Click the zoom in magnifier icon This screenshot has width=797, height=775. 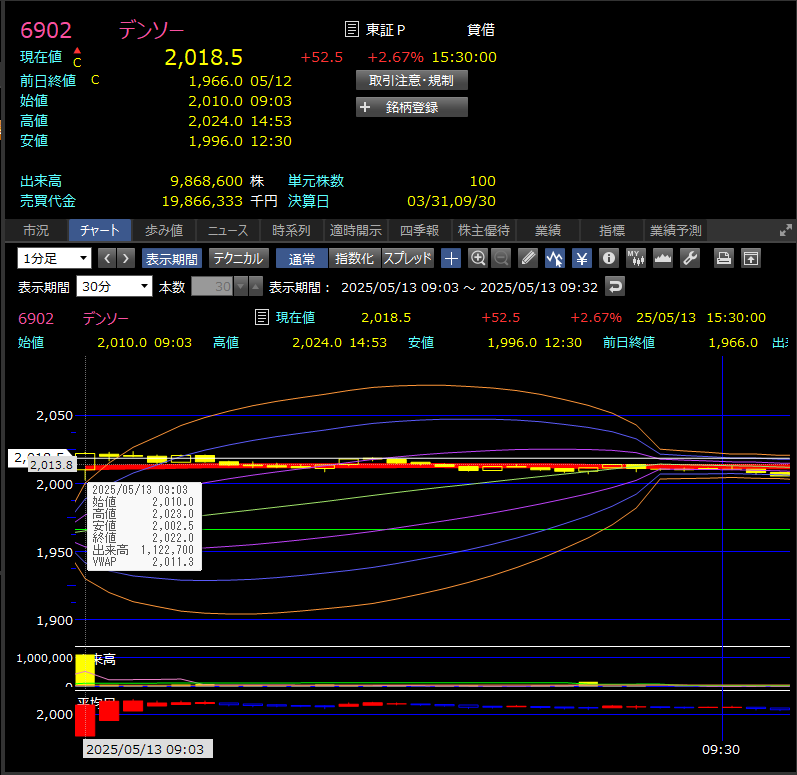478,258
